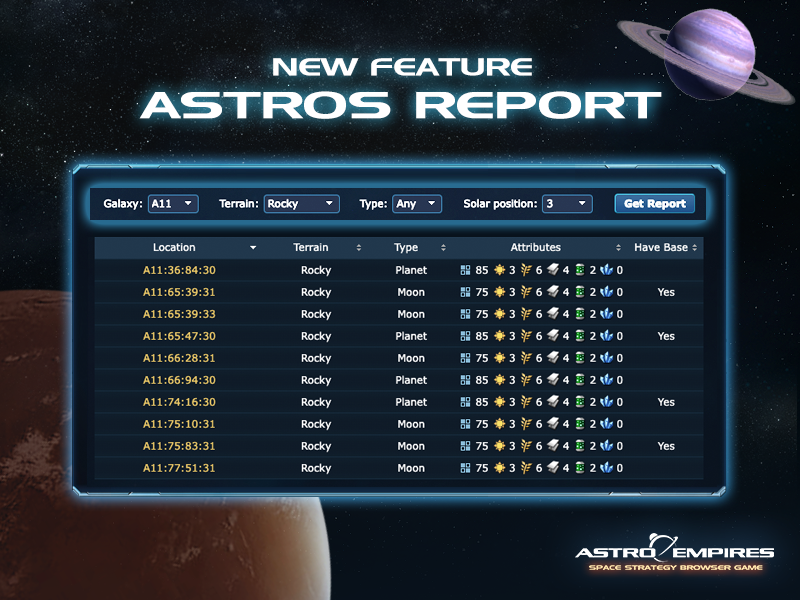Open location link A11:65:39:33
The width and height of the screenshot is (800, 600).
[x=179, y=314]
